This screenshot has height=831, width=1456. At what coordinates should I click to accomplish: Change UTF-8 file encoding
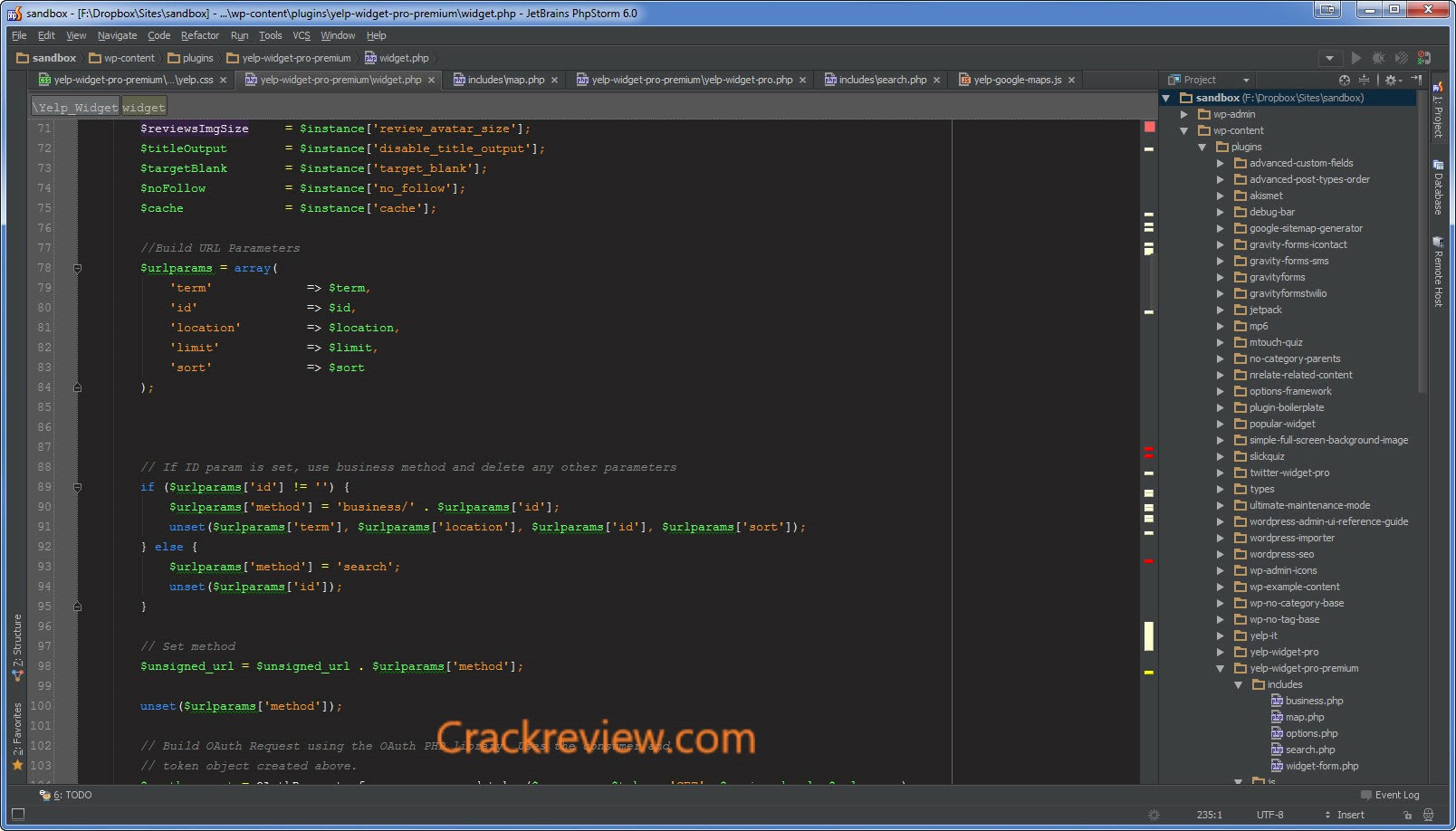coord(1269,815)
